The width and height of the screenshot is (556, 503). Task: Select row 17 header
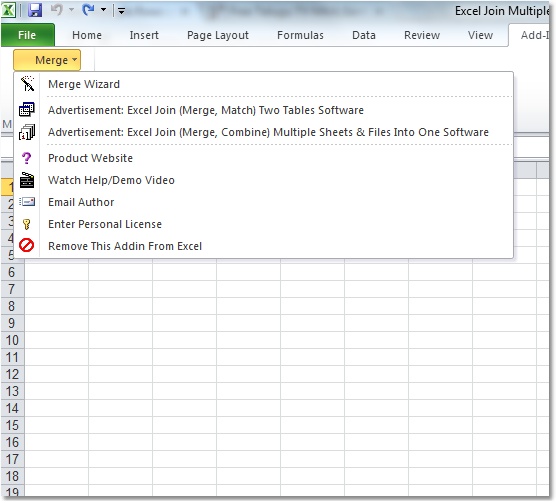click(12, 459)
